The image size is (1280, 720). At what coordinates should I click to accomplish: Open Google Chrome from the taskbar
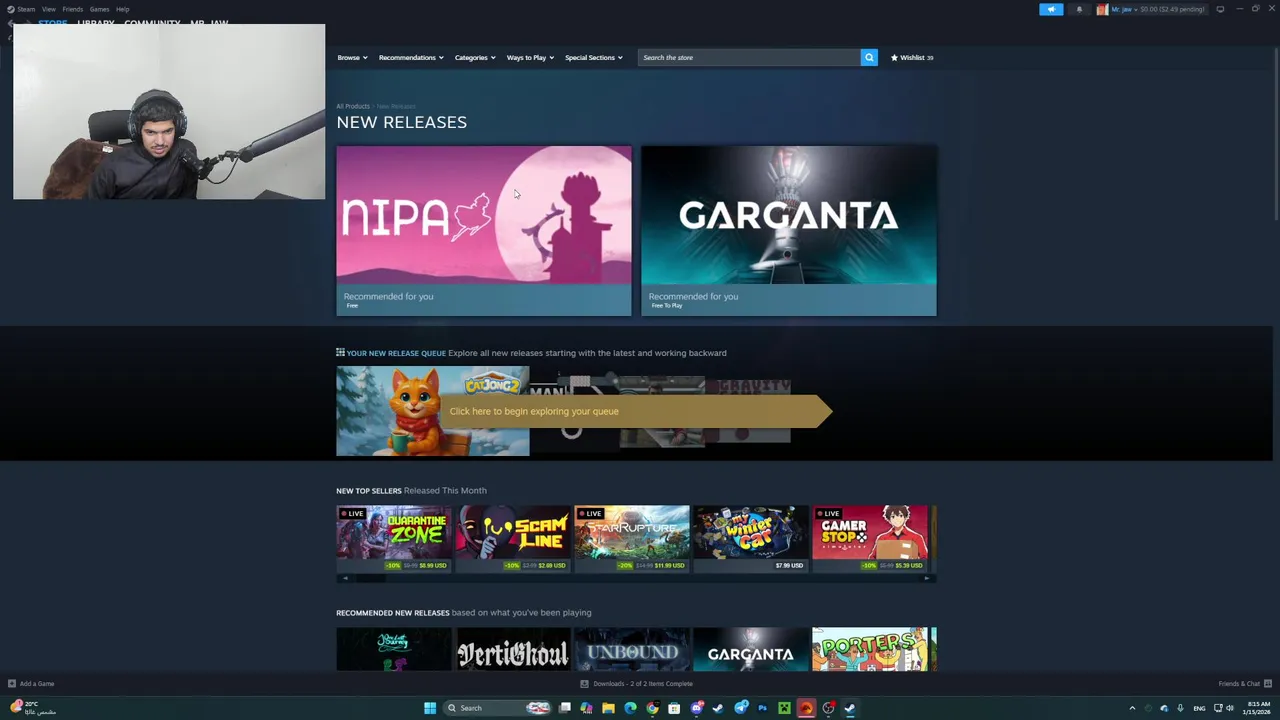coord(653,708)
